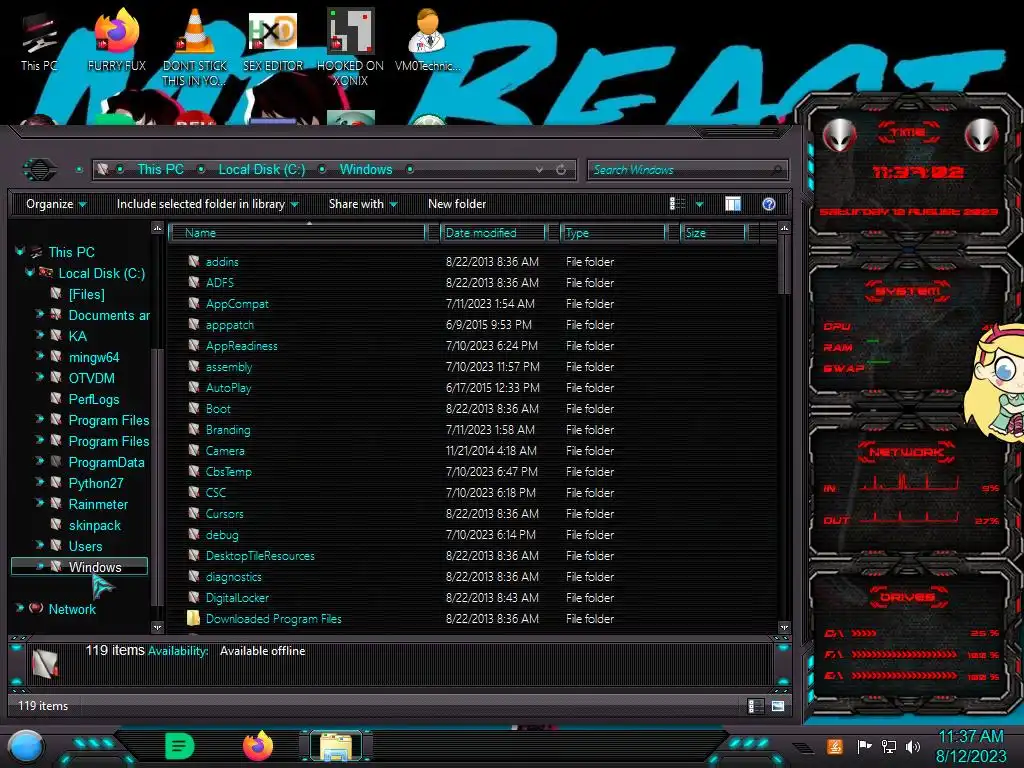The width and height of the screenshot is (1024, 768).
Task: Open the VLC cone desktop shortcut
Action: click(195, 47)
